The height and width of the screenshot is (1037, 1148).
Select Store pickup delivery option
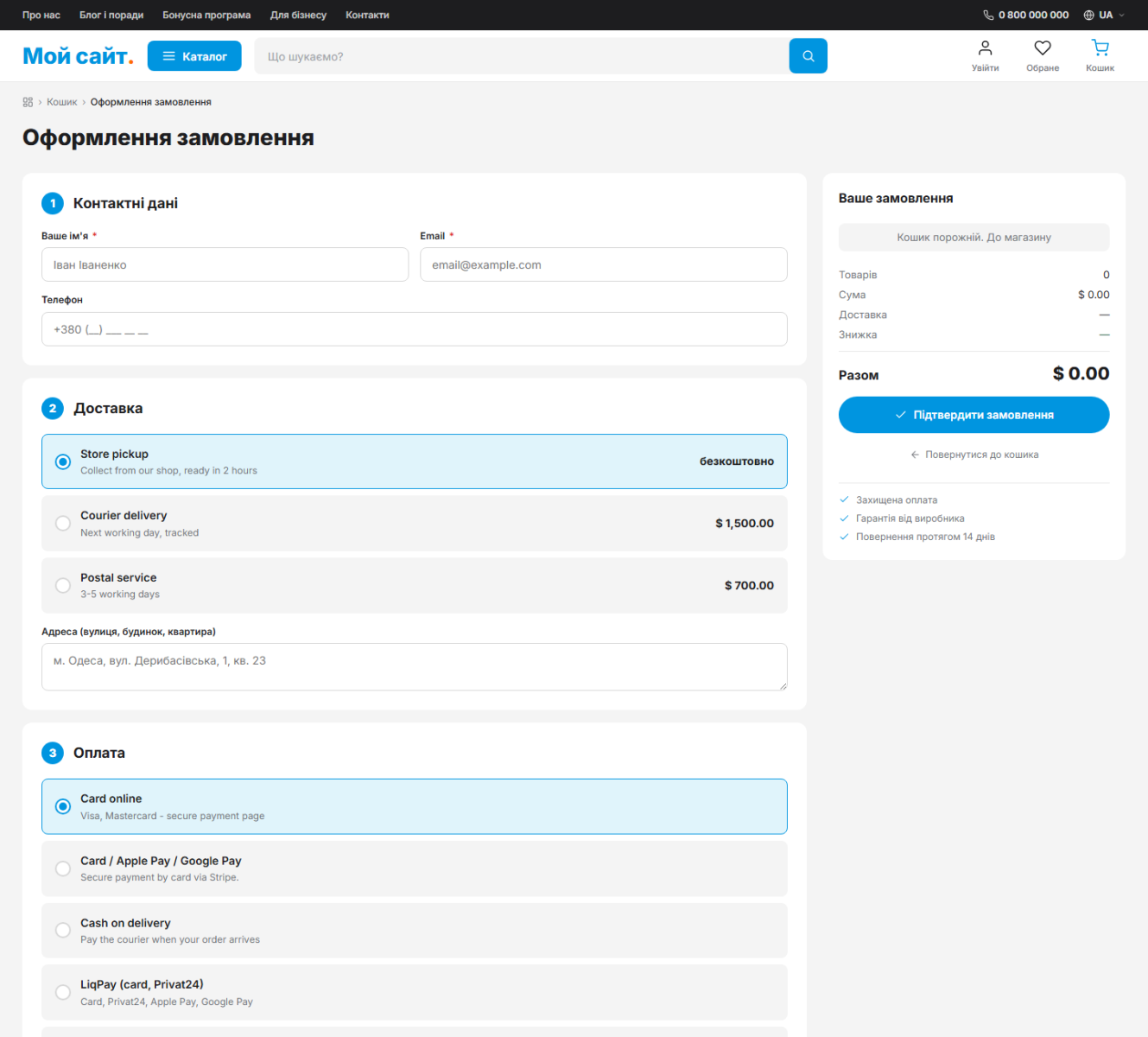coord(415,461)
